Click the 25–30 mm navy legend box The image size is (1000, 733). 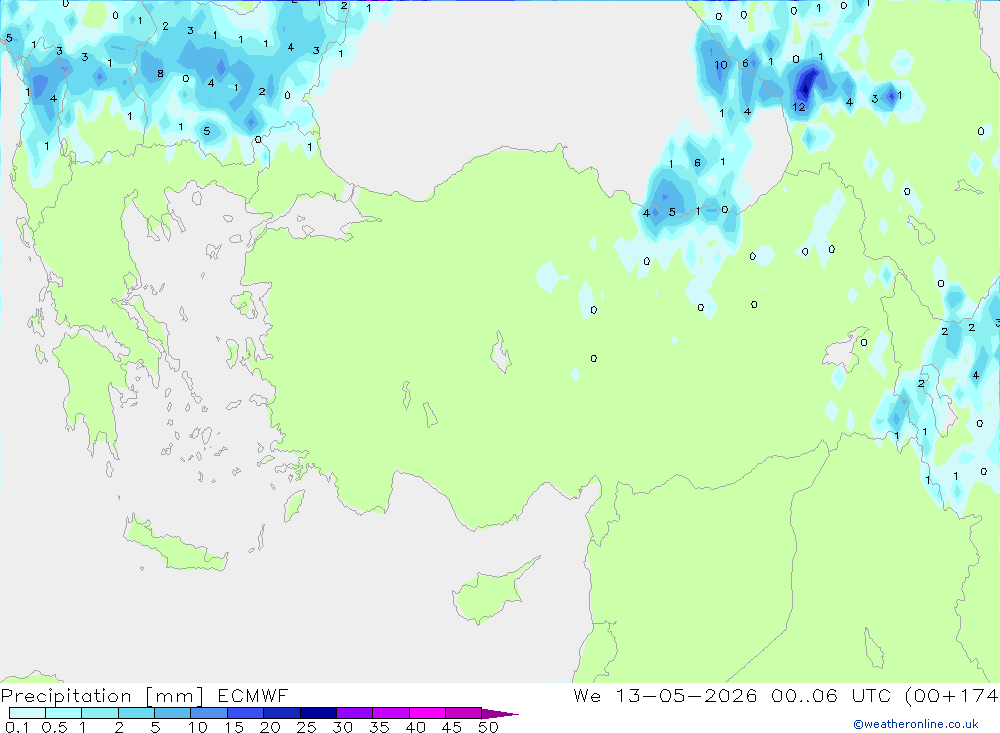(318, 713)
